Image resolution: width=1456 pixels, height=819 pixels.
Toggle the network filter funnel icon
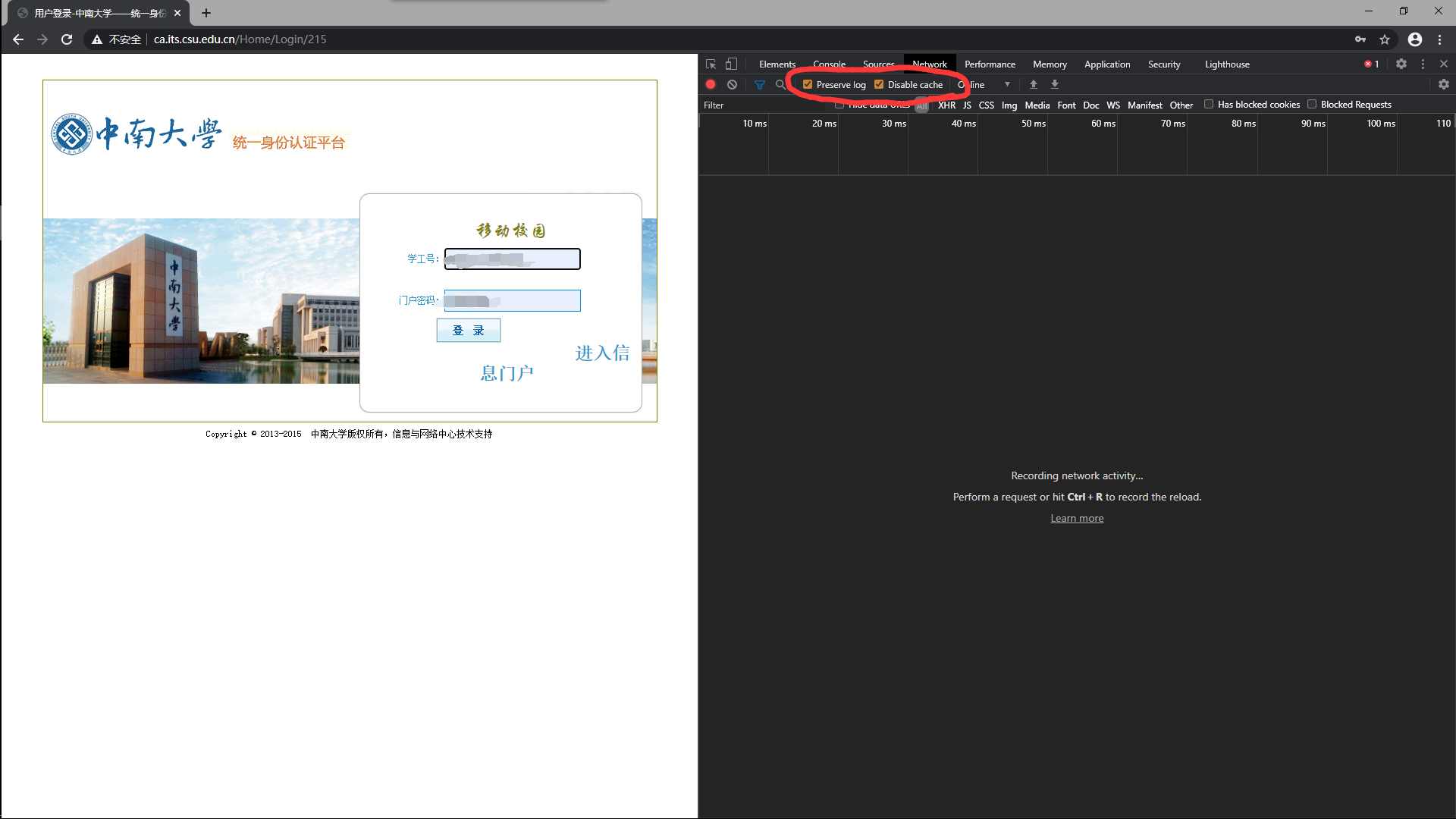click(759, 85)
